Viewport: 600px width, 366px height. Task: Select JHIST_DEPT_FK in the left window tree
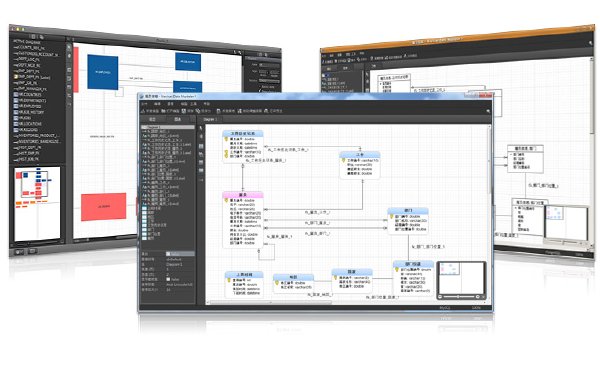tap(27, 147)
